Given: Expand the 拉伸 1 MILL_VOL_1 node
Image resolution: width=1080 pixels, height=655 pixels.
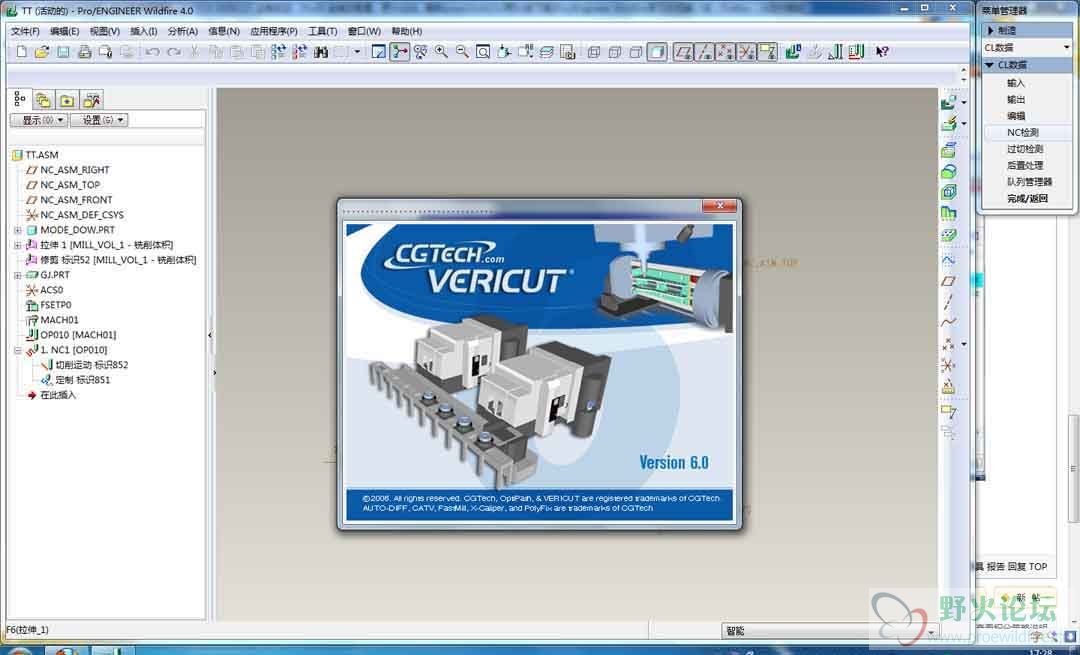Looking at the screenshot, I should click(18, 245).
